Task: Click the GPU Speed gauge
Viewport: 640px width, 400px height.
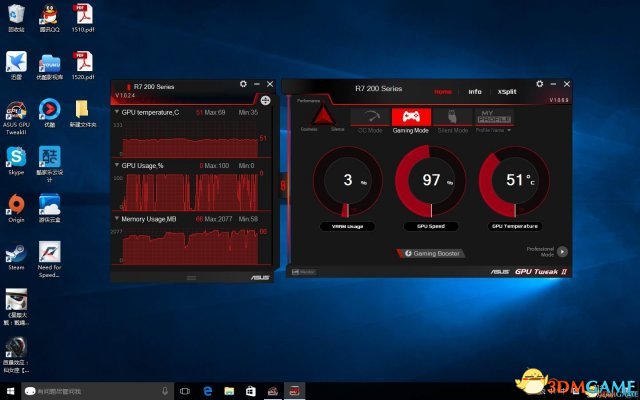Action: [x=431, y=181]
